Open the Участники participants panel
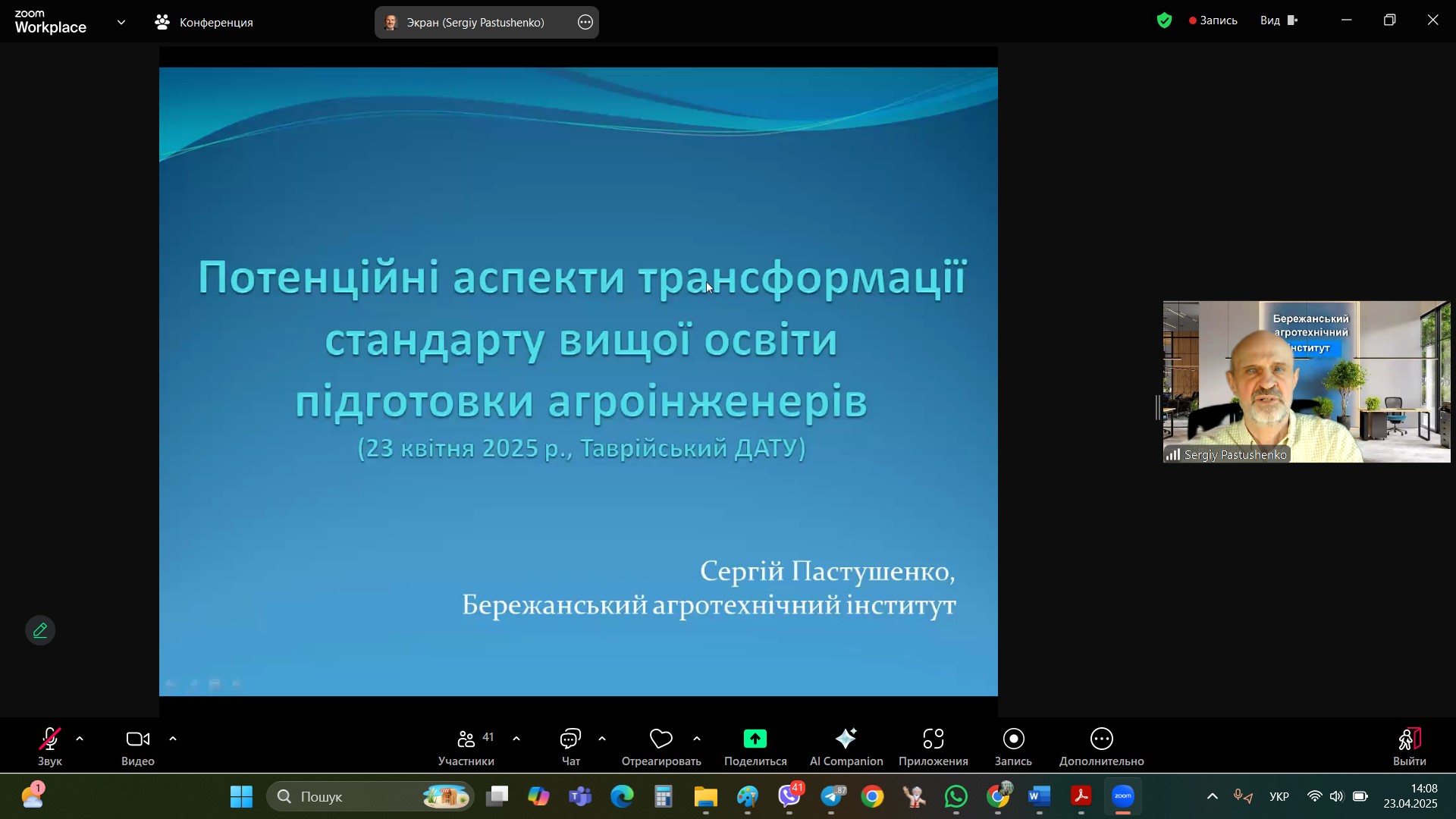Viewport: 1456px width, 819px height. click(466, 746)
